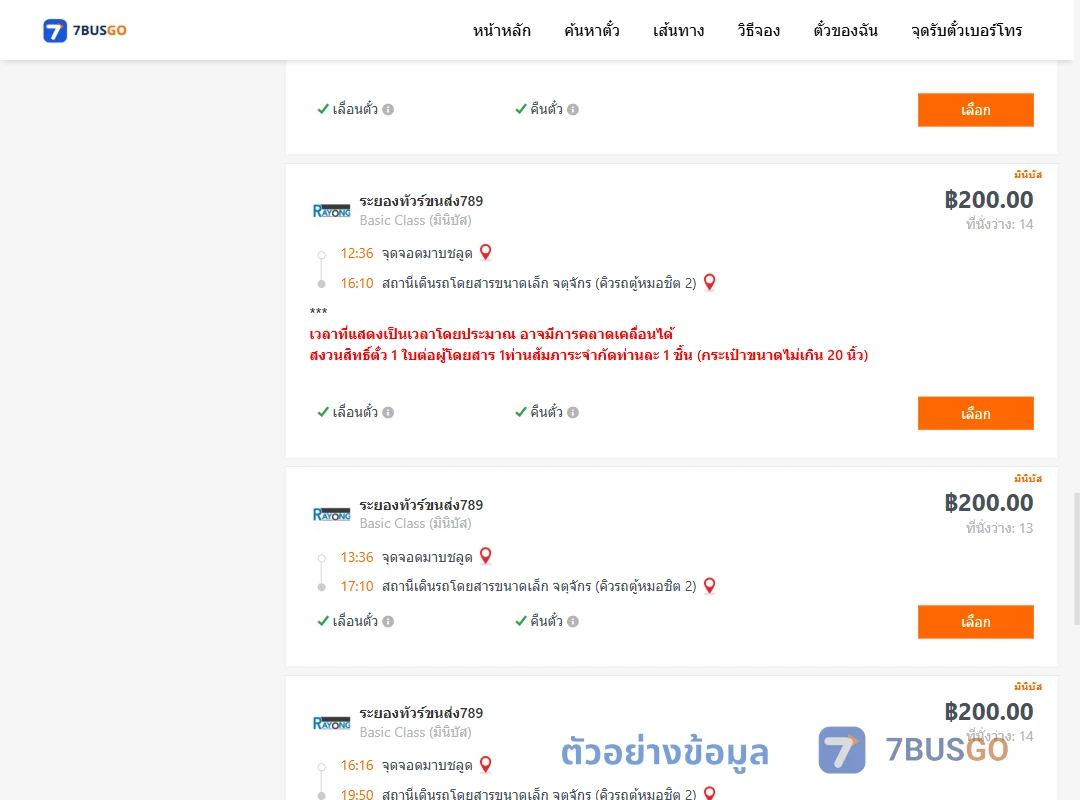Open the เลื่อนตั๋ว info icon in the 12:36 trip card
Viewport: 1080px width, 800px height.
point(388,413)
